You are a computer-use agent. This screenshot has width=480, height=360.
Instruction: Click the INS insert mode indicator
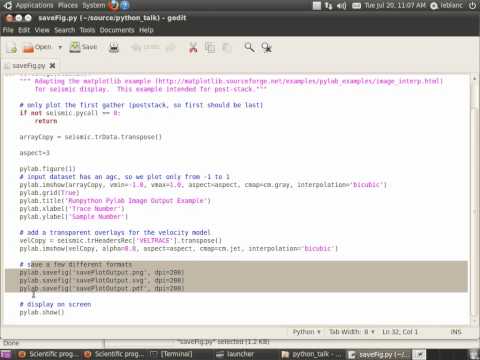(456, 332)
